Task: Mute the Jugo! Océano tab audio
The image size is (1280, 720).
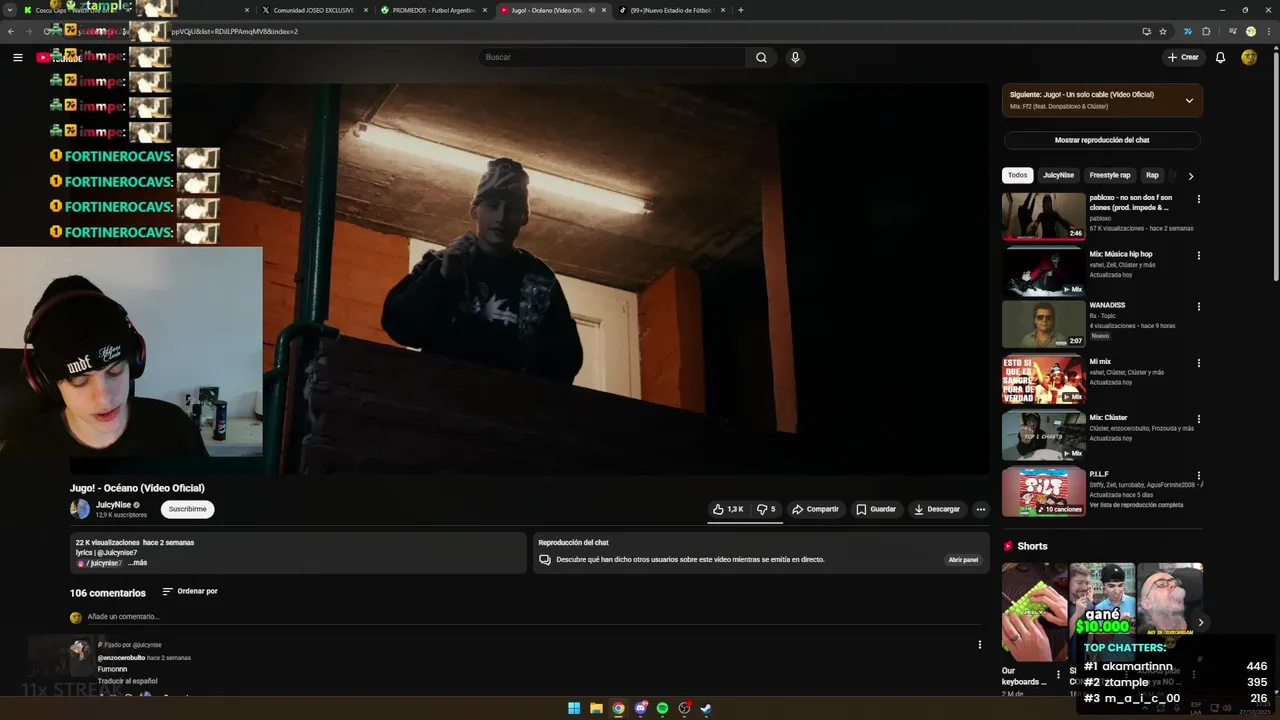Action: click(x=592, y=10)
